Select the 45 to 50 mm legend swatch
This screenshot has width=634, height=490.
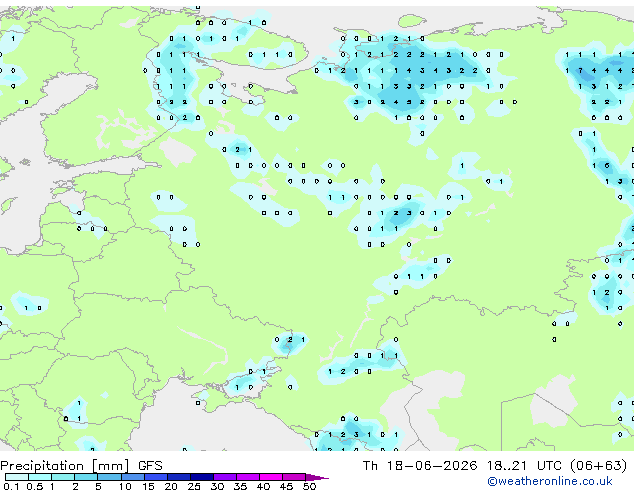[294, 477]
